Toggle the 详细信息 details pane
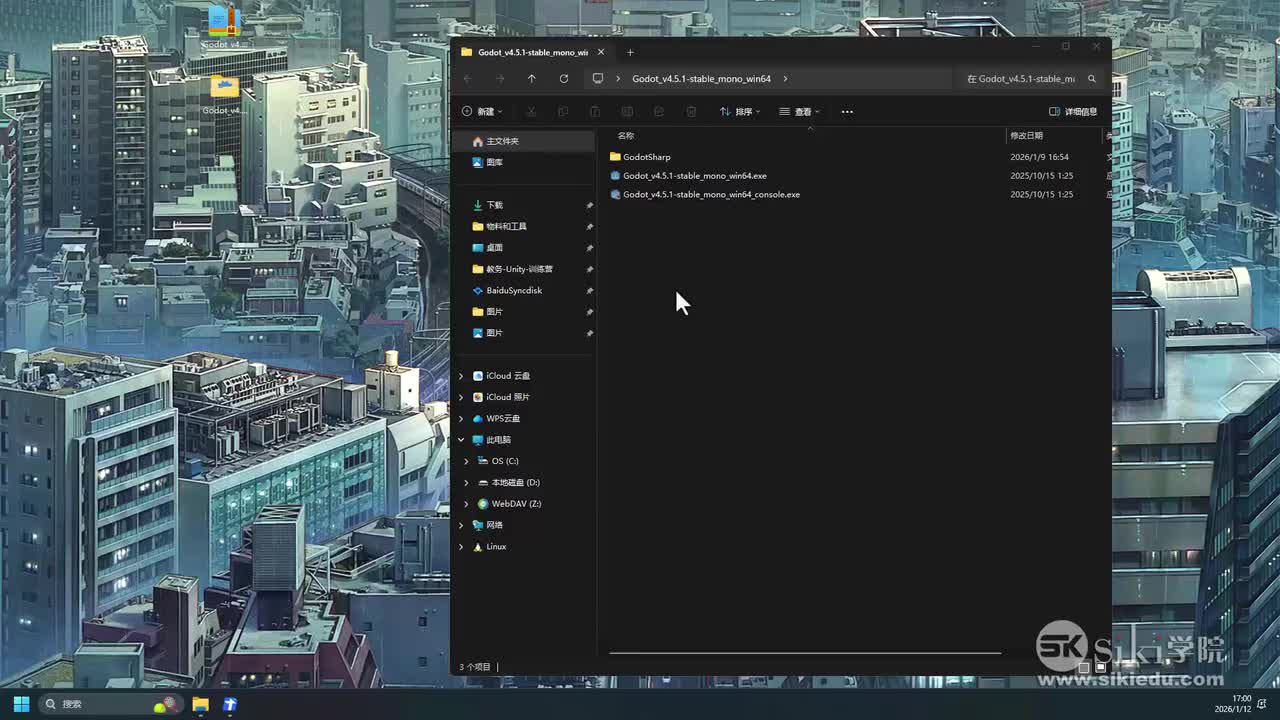 pos(1073,112)
